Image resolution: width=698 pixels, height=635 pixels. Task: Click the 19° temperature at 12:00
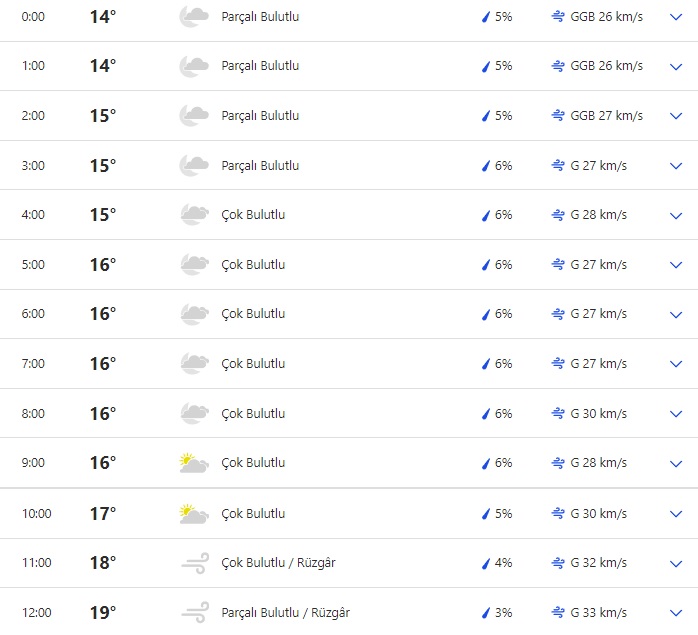[103, 613]
